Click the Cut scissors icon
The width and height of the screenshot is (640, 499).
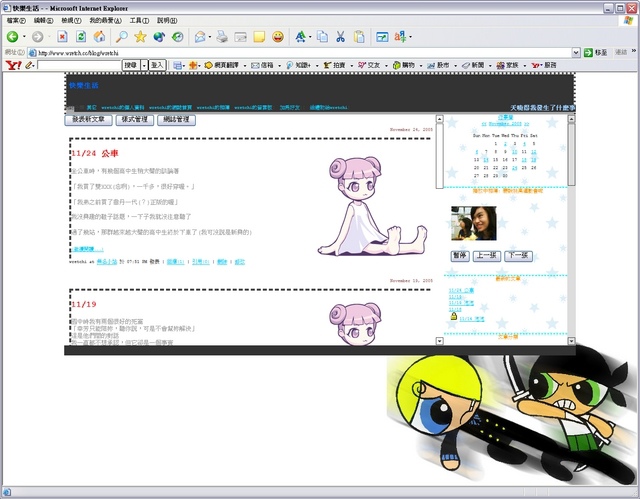(x=340, y=37)
